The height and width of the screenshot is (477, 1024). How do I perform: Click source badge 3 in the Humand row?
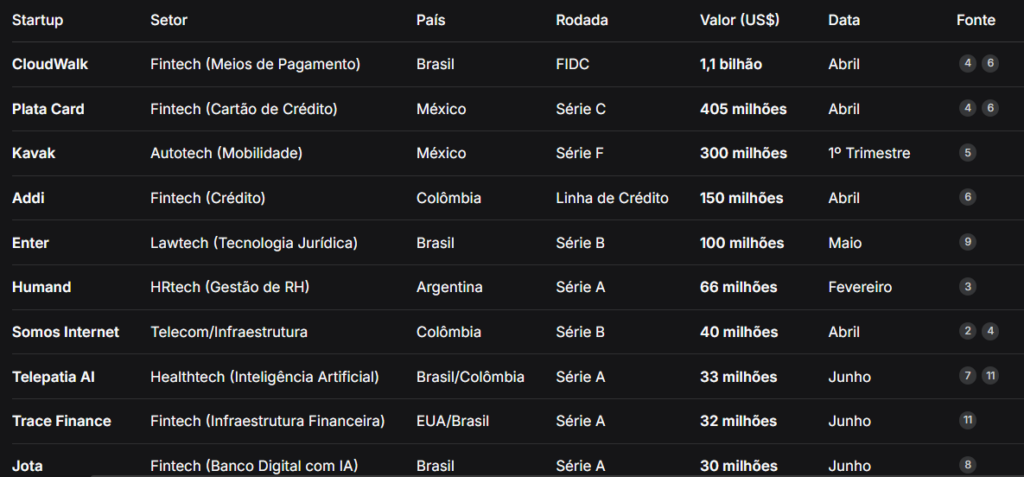coord(968,287)
